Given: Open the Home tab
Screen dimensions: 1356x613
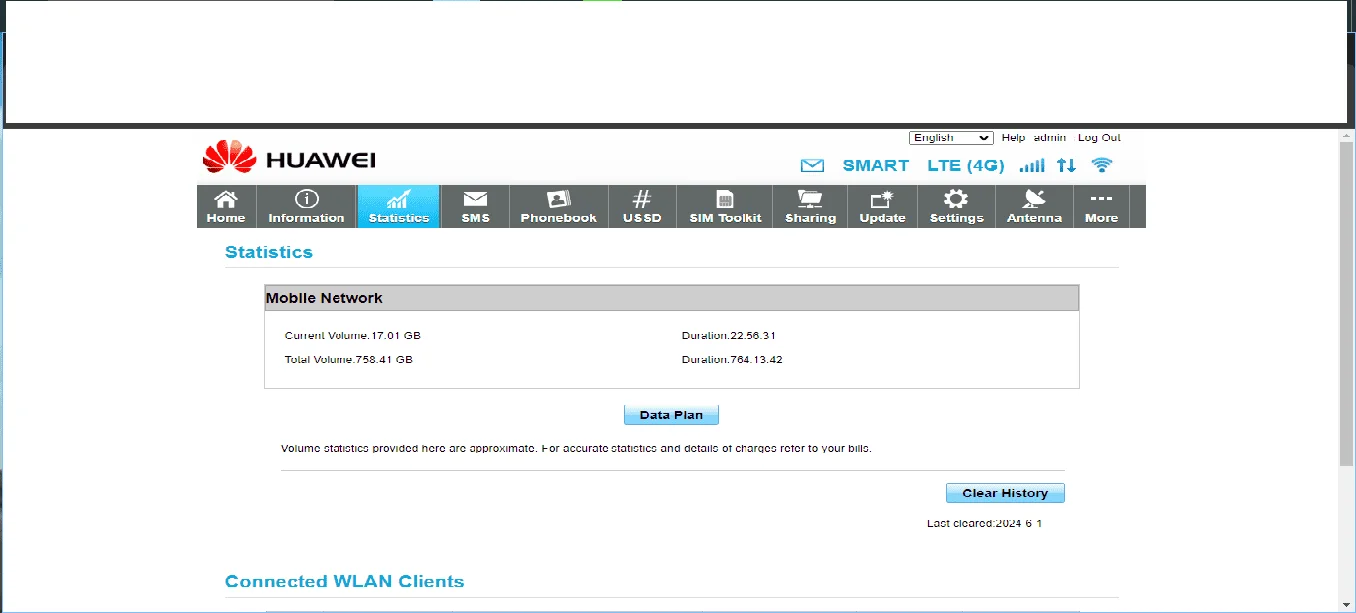Looking at the screenshot, I should click(x=226, y=206).
